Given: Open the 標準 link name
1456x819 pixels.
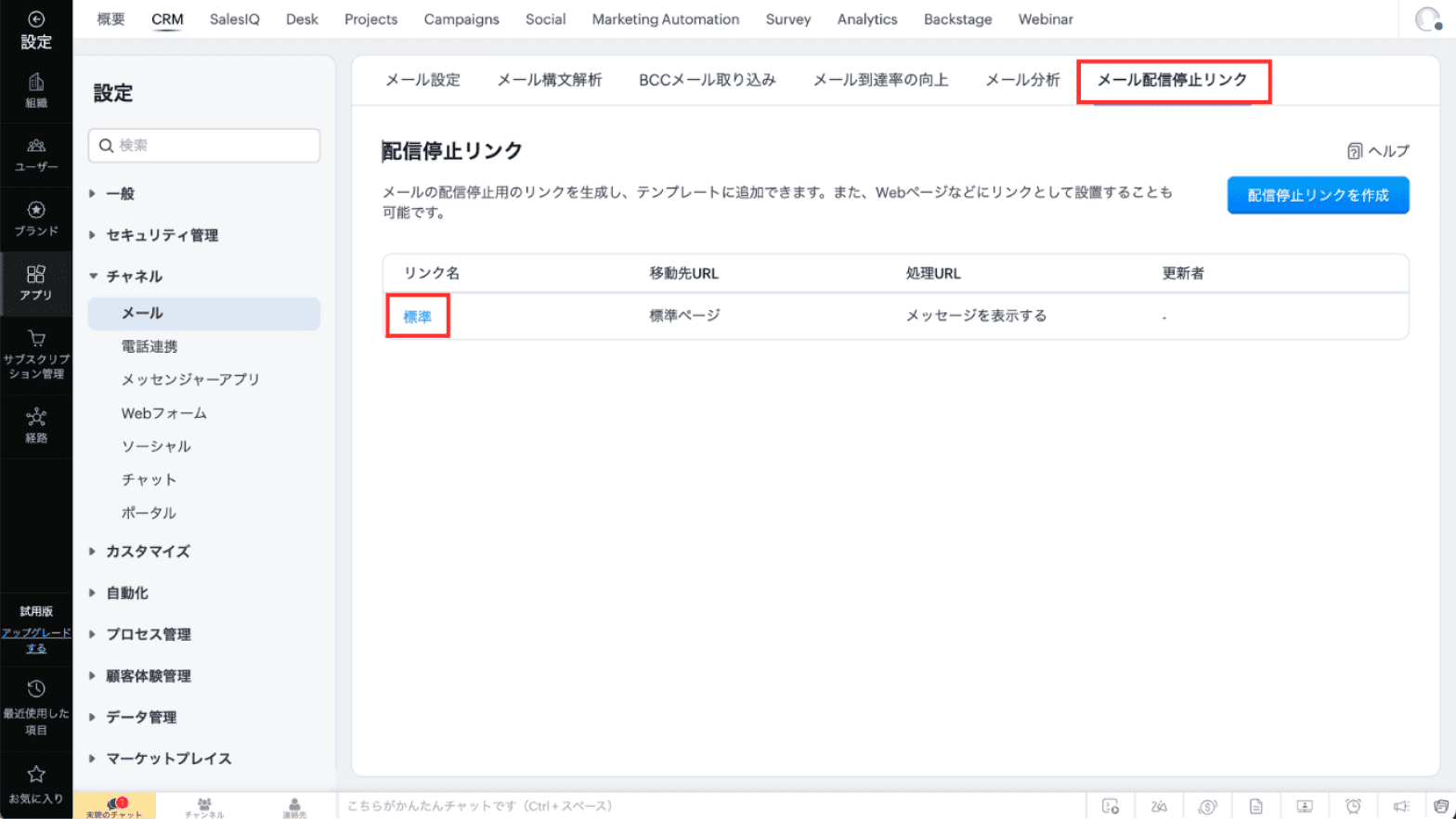Looking at the screenshot, I should click(x=418, y=317).
